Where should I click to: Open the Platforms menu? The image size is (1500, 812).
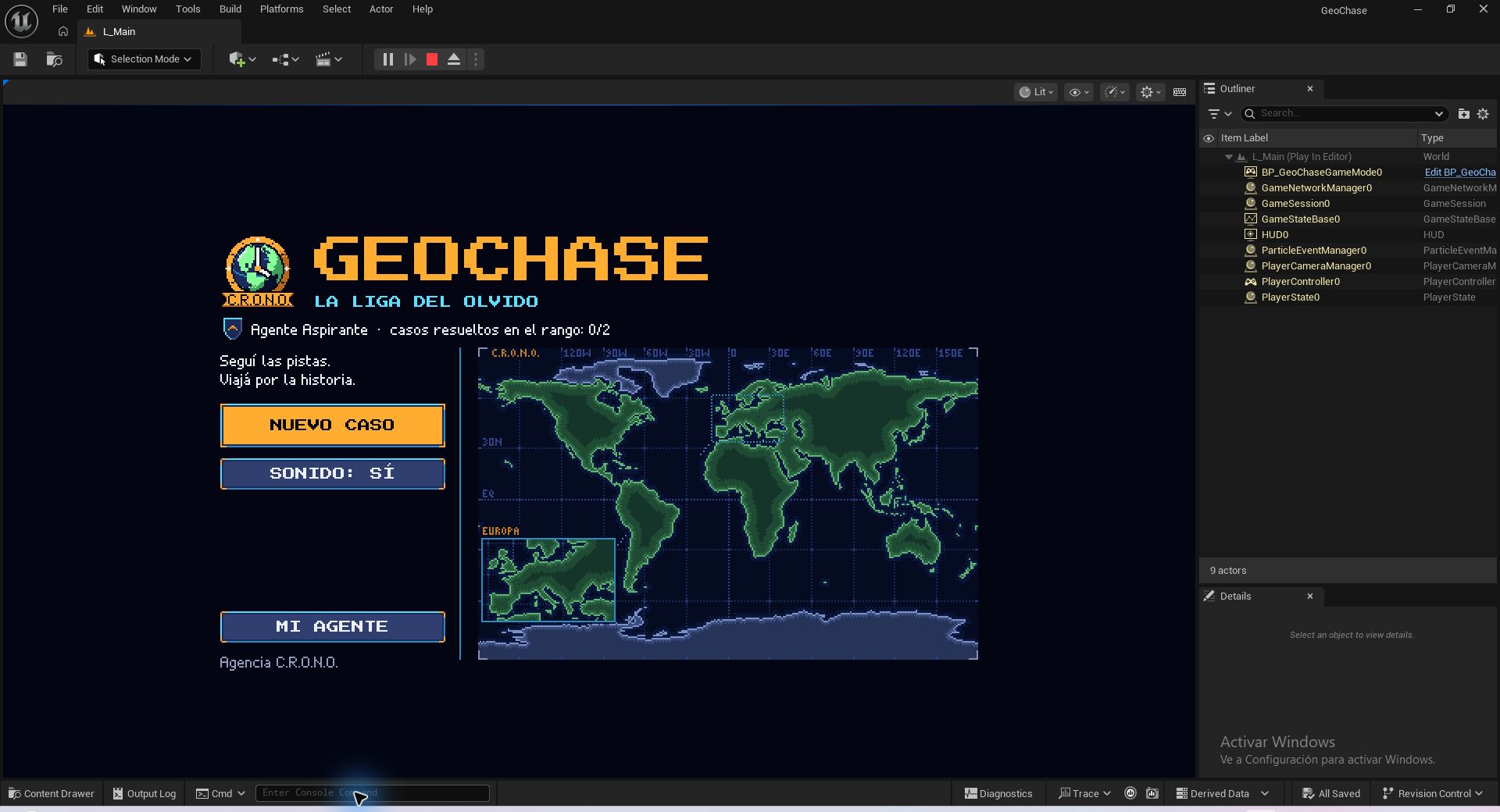click(x=281, y=9)
